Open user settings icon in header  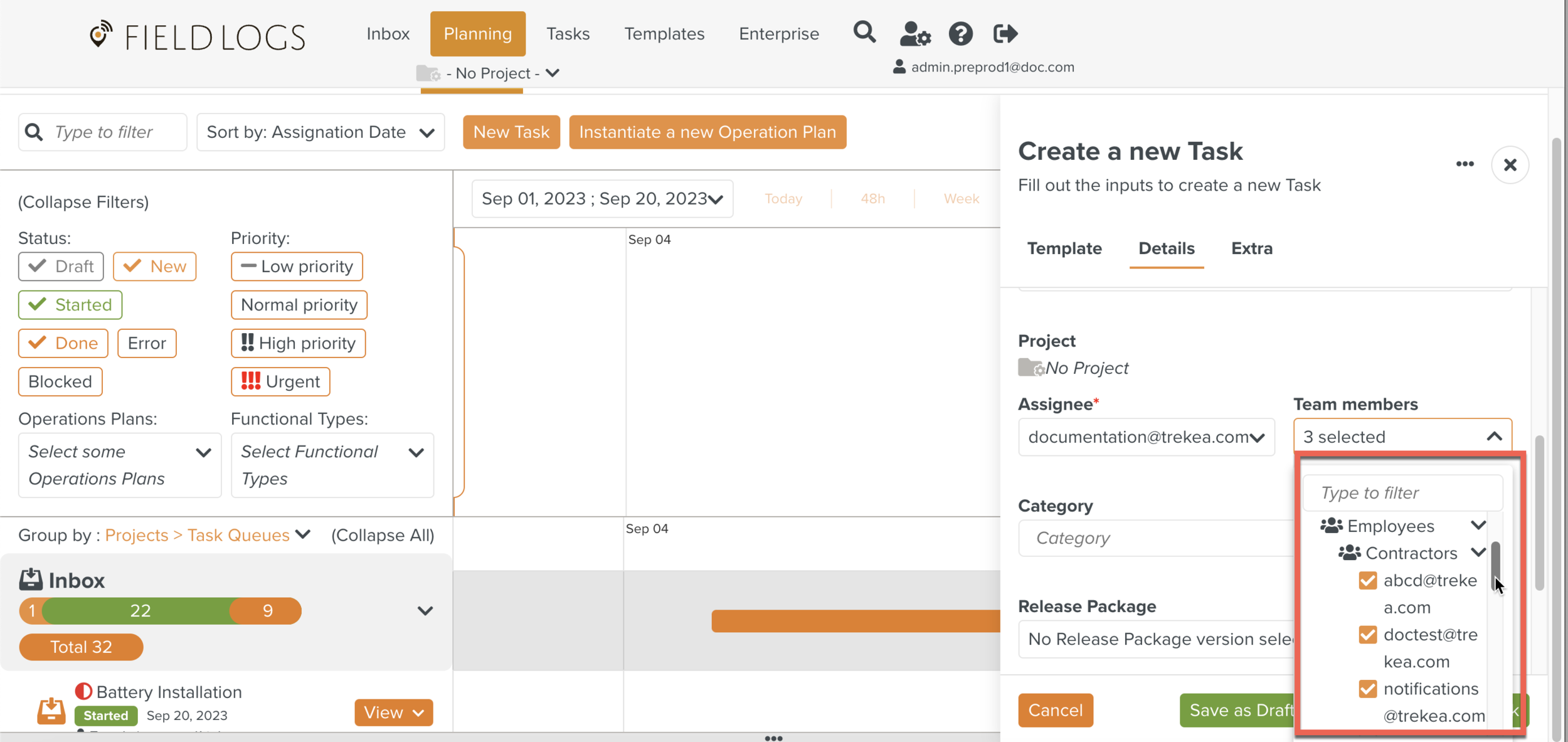(915, 34)
